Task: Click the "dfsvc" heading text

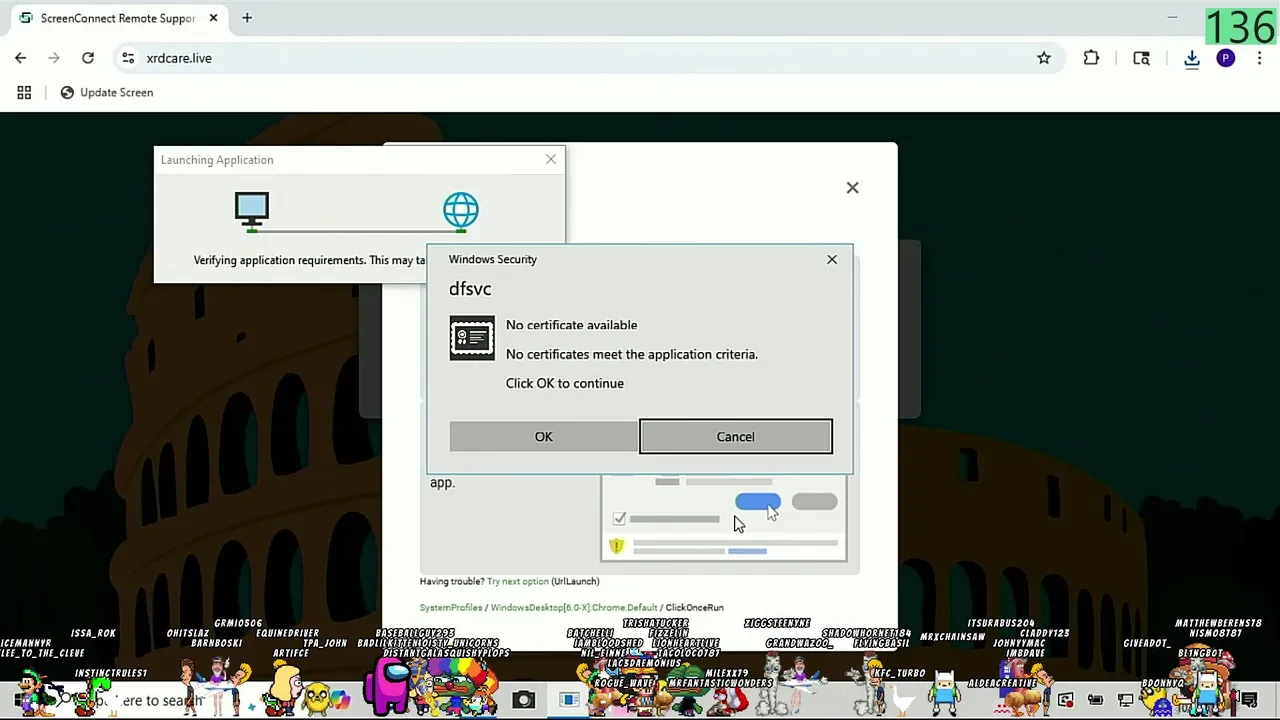Action: 470,289
